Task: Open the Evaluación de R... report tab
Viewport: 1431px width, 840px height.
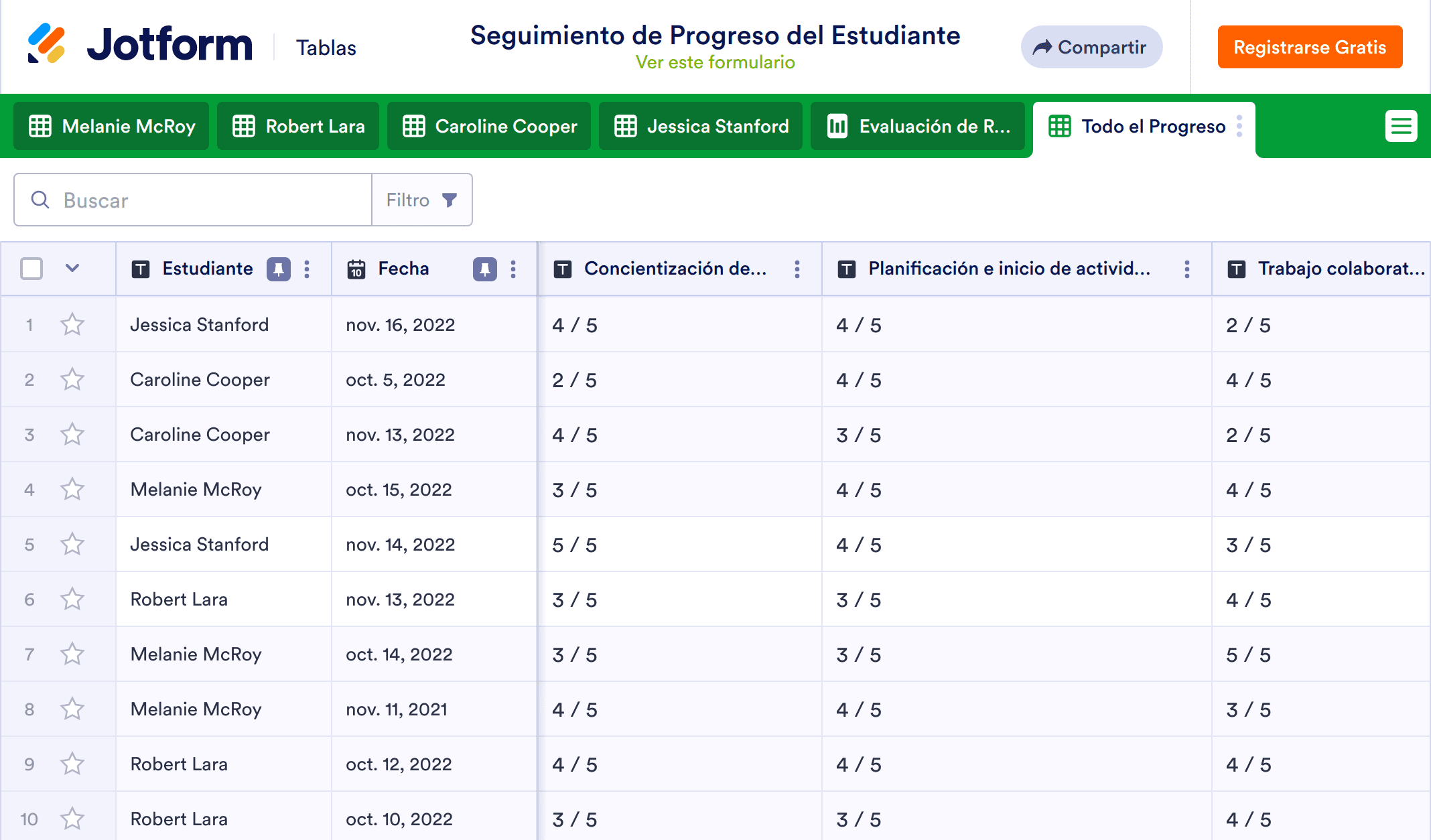Action: [x=918, y=127]
